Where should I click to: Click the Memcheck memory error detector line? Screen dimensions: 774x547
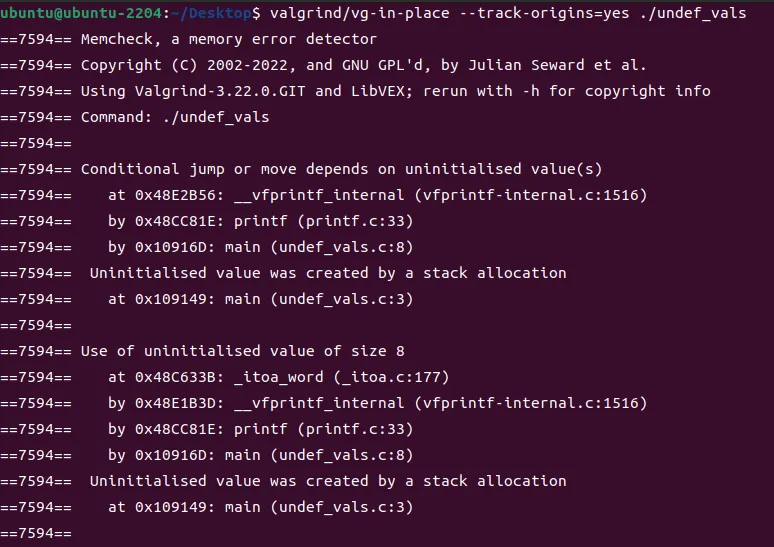coord(228,39)
